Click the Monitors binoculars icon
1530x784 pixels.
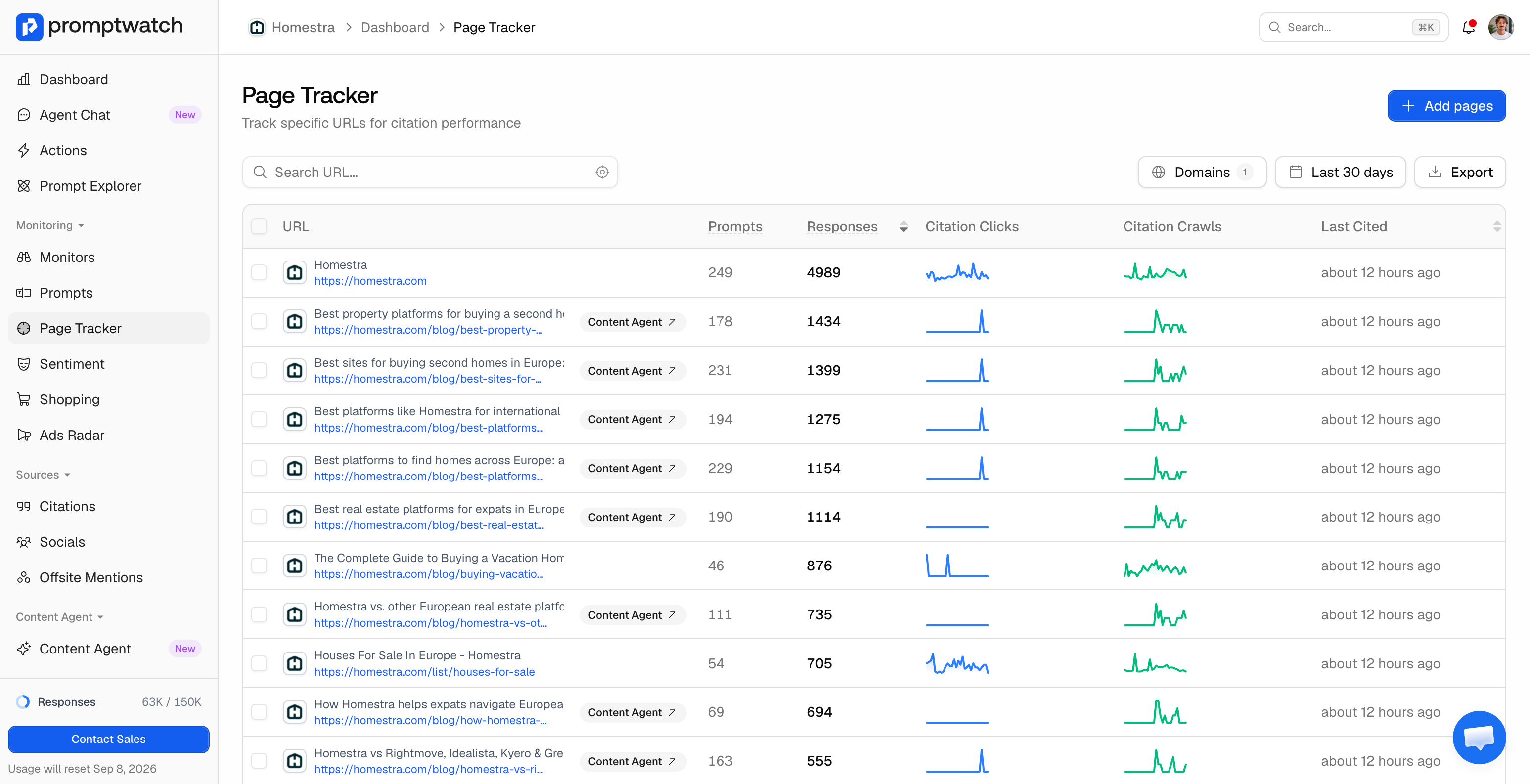(x=24, y=257)
